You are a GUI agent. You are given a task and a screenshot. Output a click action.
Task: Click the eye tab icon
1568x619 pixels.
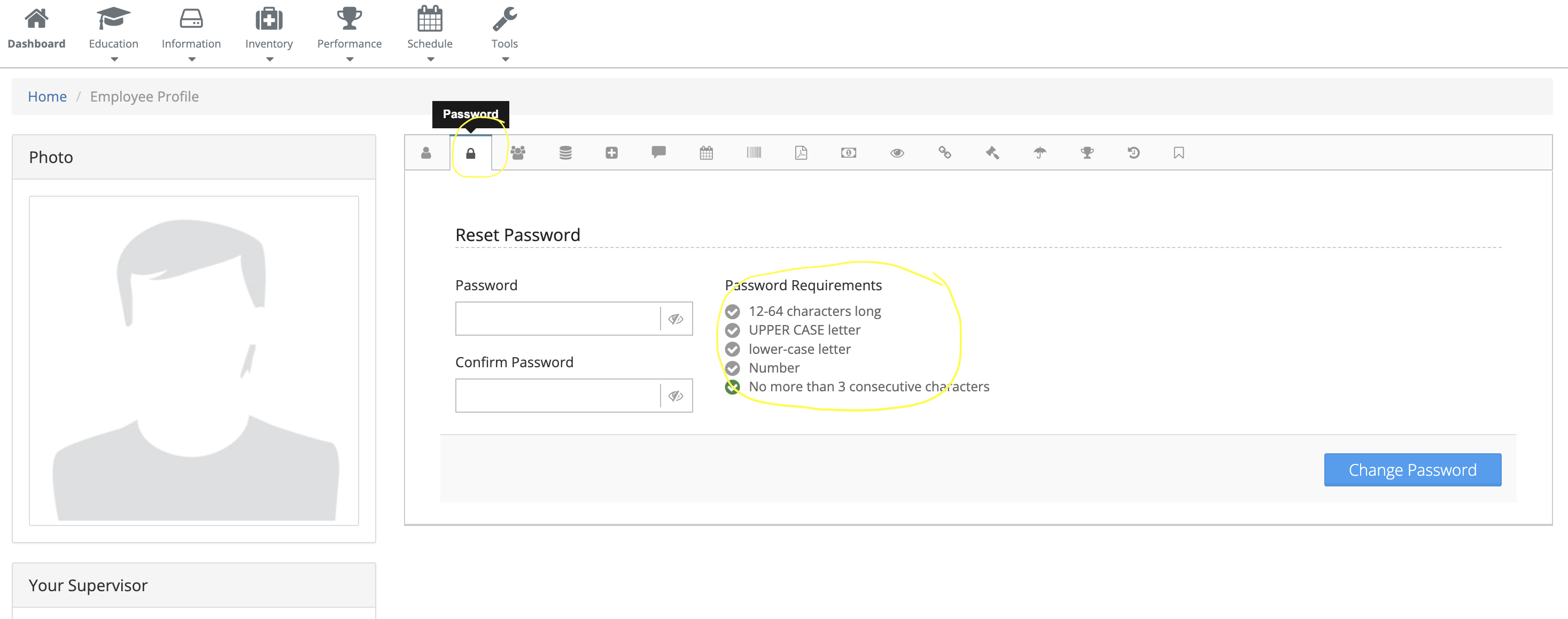point(897,153)
